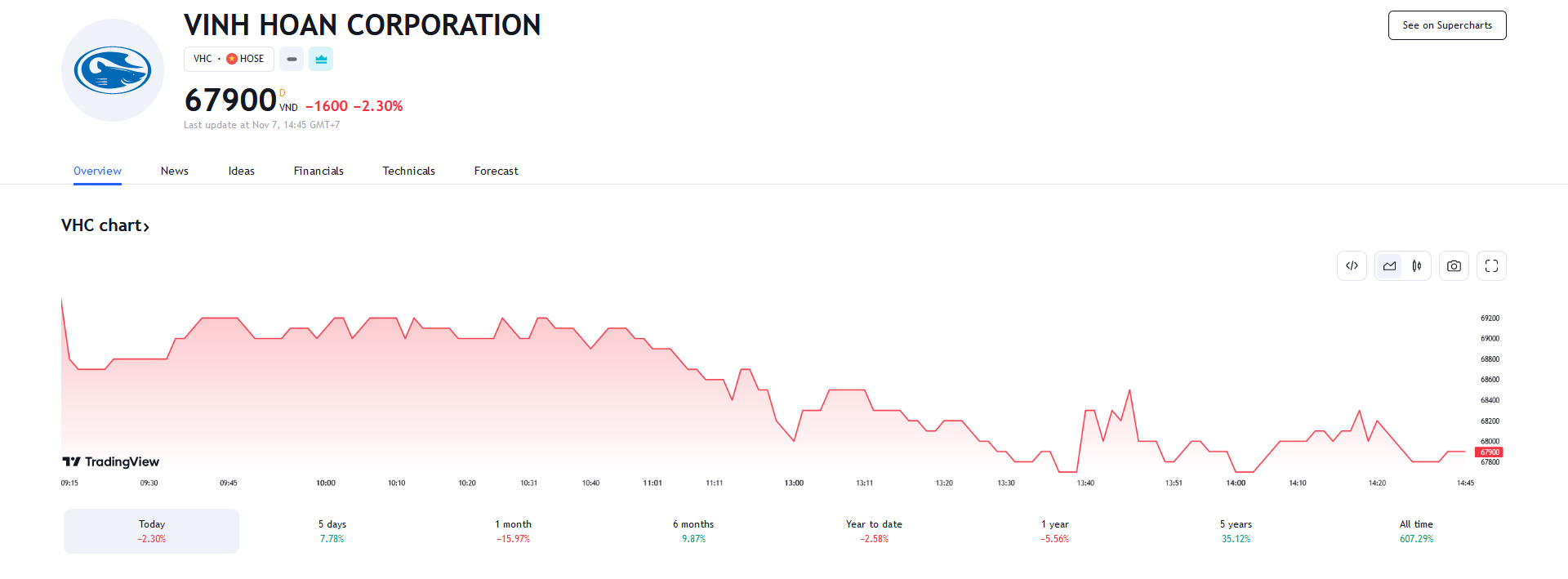This screenshot has height=579, width=1568.
Task: Open the VHC chart heading link
Action: click(x=105, y=226)
